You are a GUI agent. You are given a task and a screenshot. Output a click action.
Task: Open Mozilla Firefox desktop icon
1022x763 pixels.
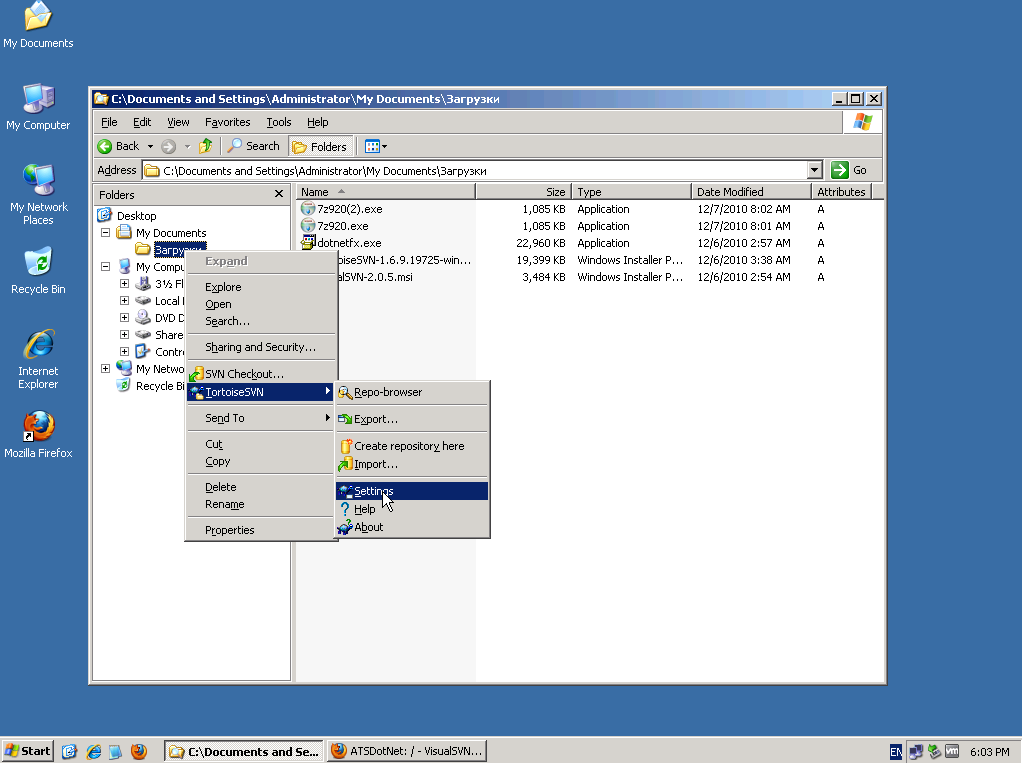[38, 435]
